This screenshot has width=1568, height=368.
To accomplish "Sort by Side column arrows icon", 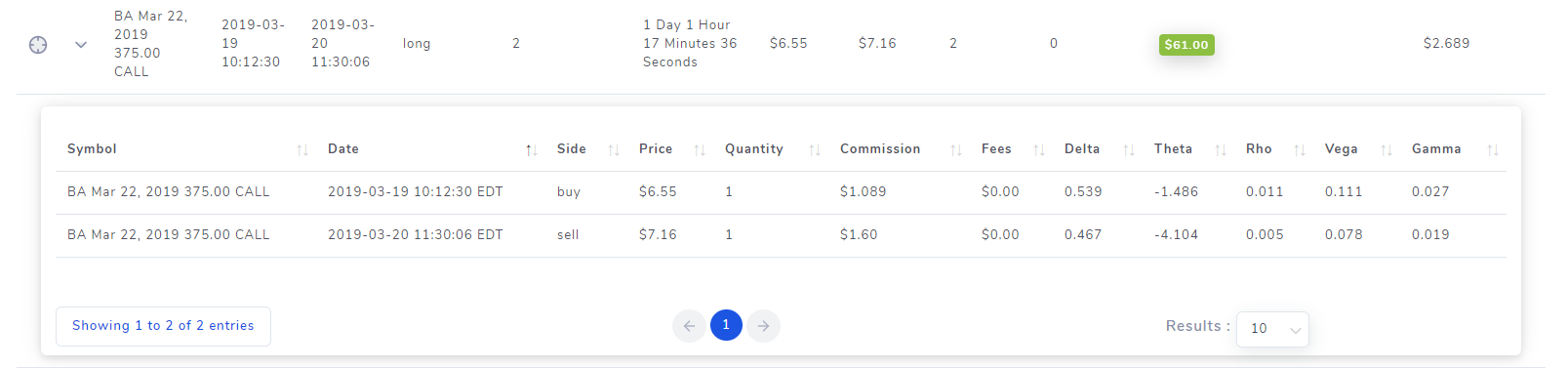I will (x=614, y=149).
